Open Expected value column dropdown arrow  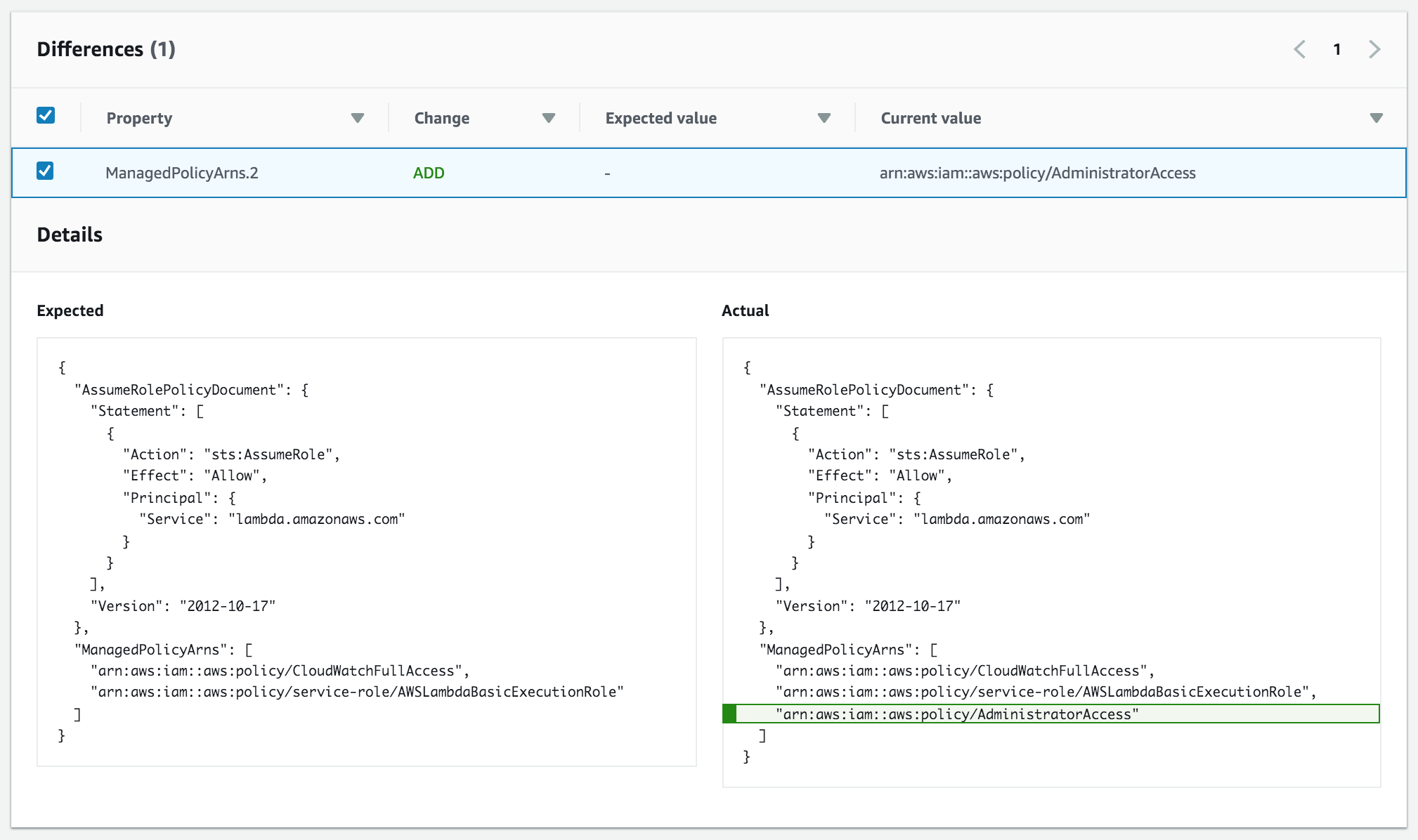(x=824, y=118)
